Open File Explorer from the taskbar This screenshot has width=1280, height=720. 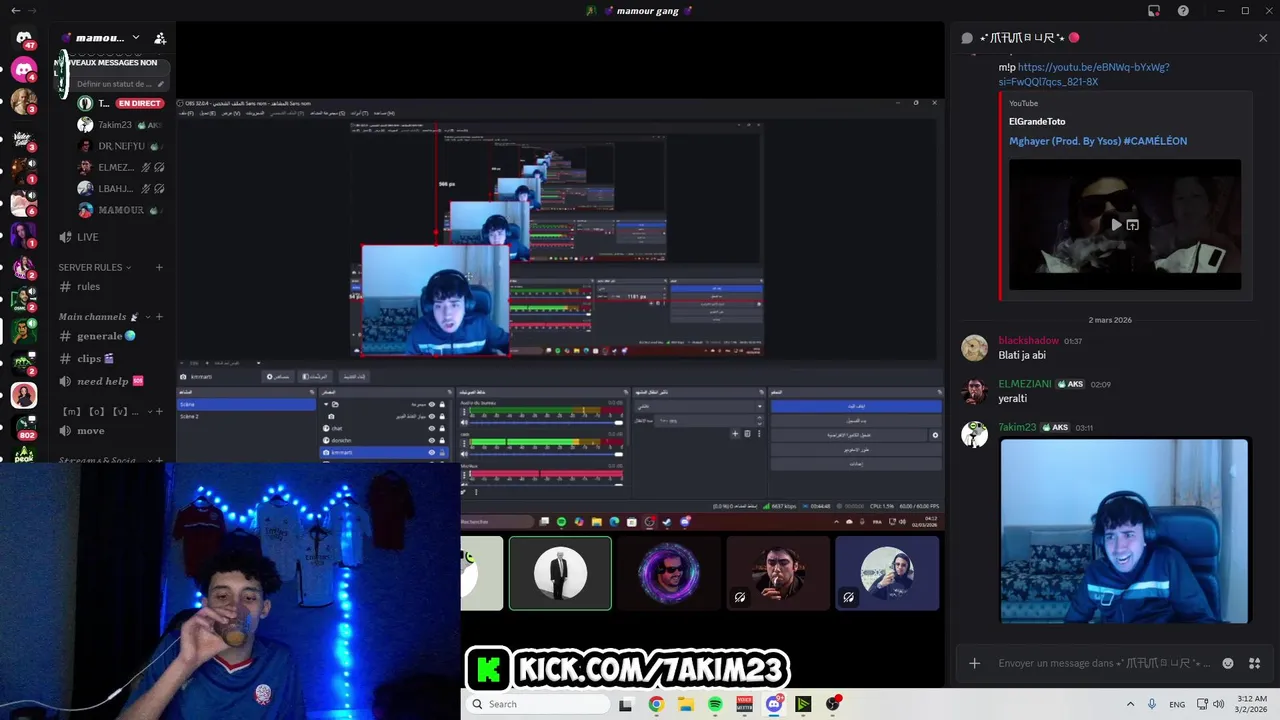686,704
